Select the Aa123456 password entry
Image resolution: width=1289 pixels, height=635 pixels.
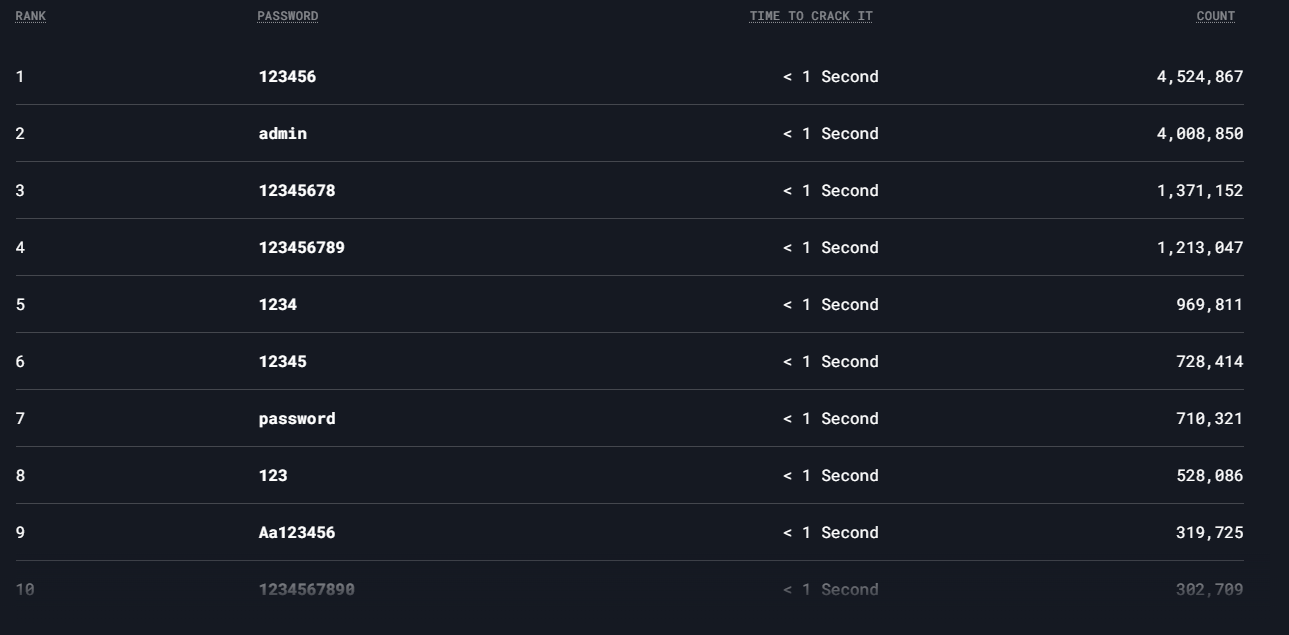297,532
